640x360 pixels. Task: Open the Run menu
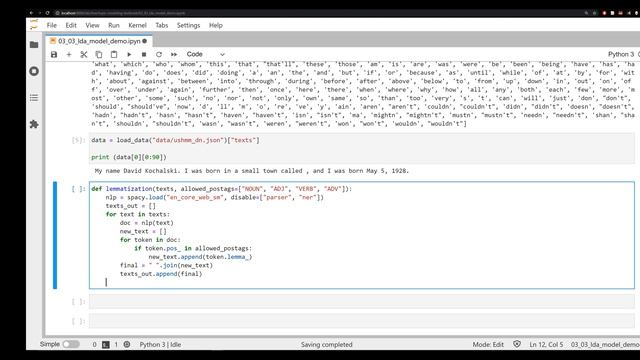click(x=114, y=25)
